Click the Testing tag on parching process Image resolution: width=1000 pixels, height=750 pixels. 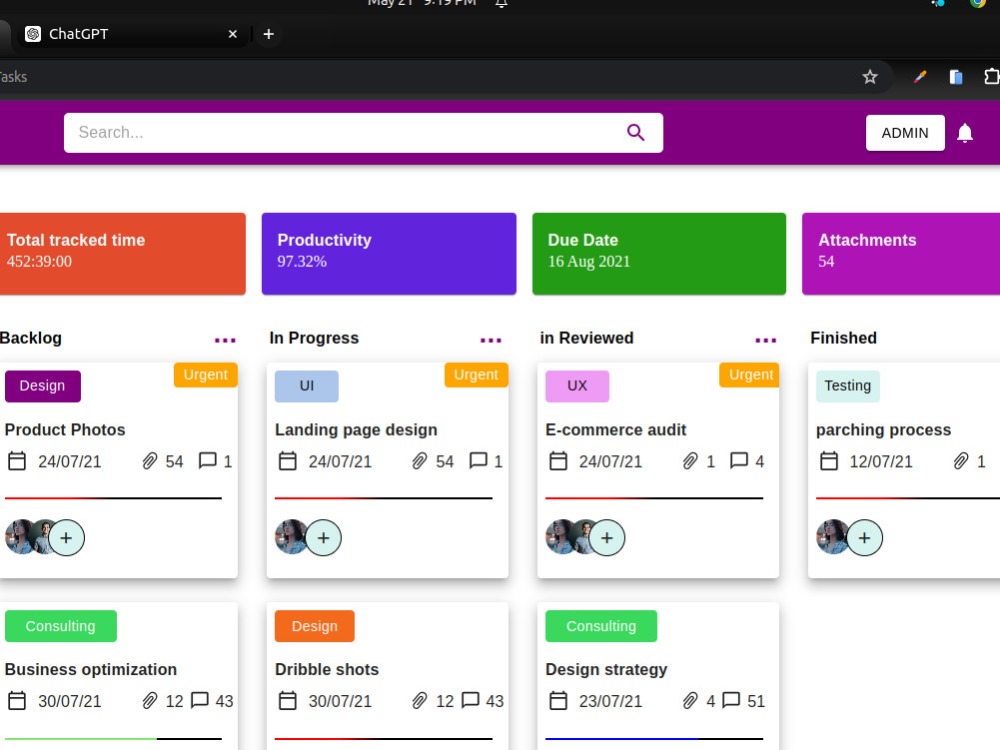848,386
